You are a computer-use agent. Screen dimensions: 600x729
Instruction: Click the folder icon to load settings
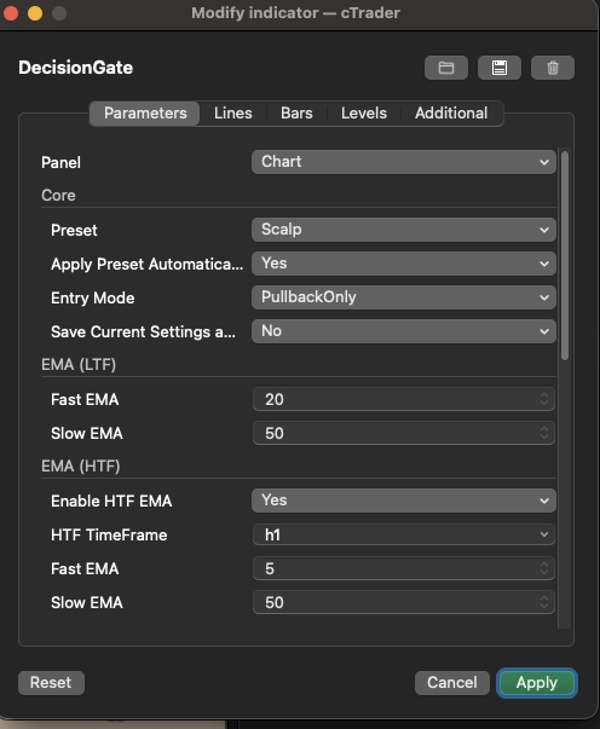(446, 68)
